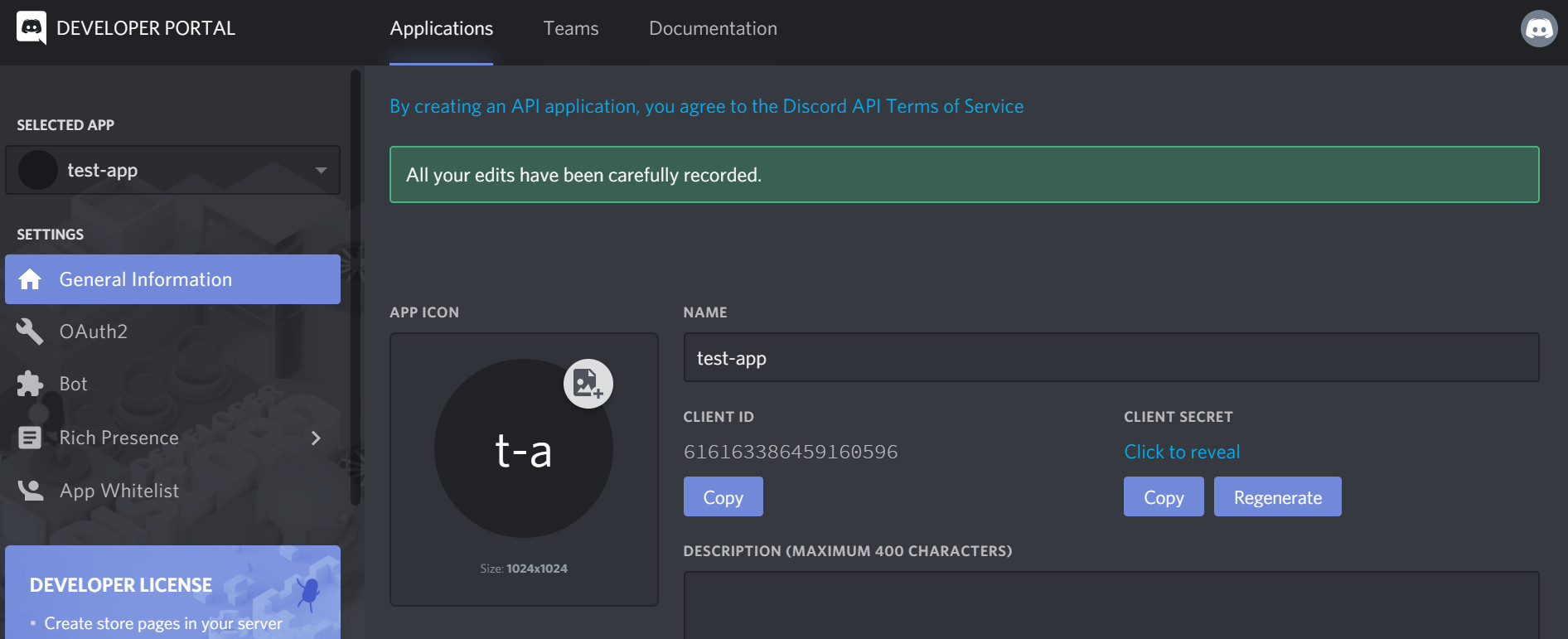Click the Discord logo in Developer Portal header
The height and width of the screenshot is (639, 1568).
tap(31, 28)
